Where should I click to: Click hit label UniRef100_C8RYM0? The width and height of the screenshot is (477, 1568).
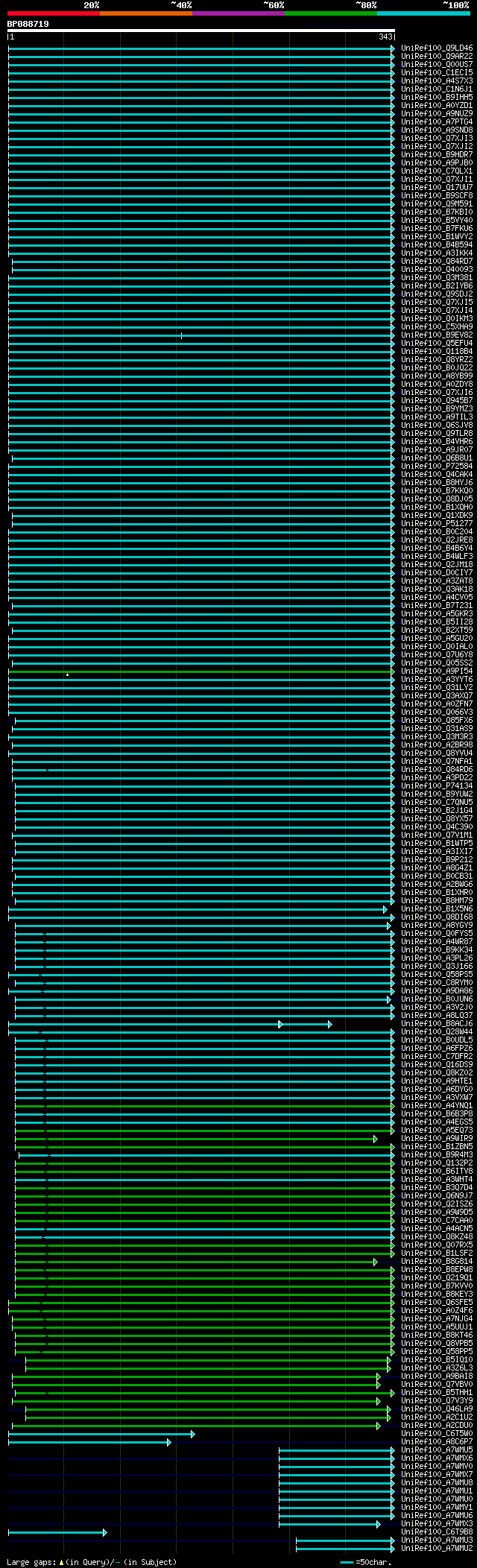[x=437, y=982]
